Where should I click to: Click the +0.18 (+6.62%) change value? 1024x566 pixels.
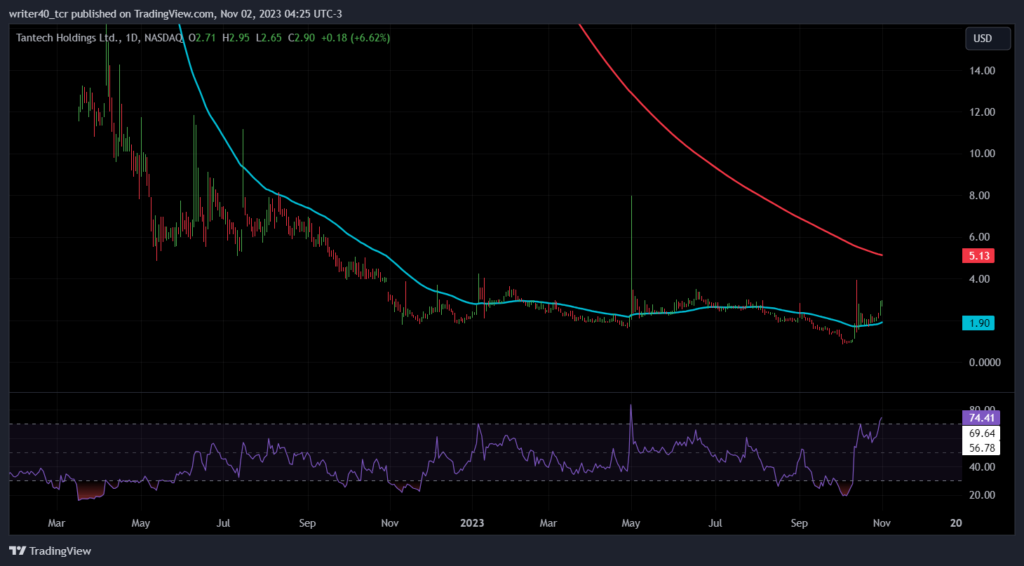click(x=353, y=38)
